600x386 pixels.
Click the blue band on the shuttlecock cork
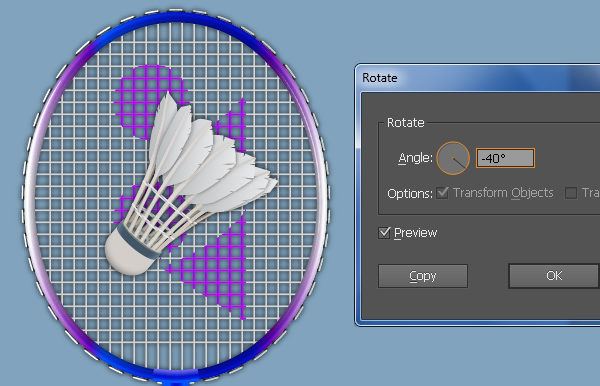138,242
